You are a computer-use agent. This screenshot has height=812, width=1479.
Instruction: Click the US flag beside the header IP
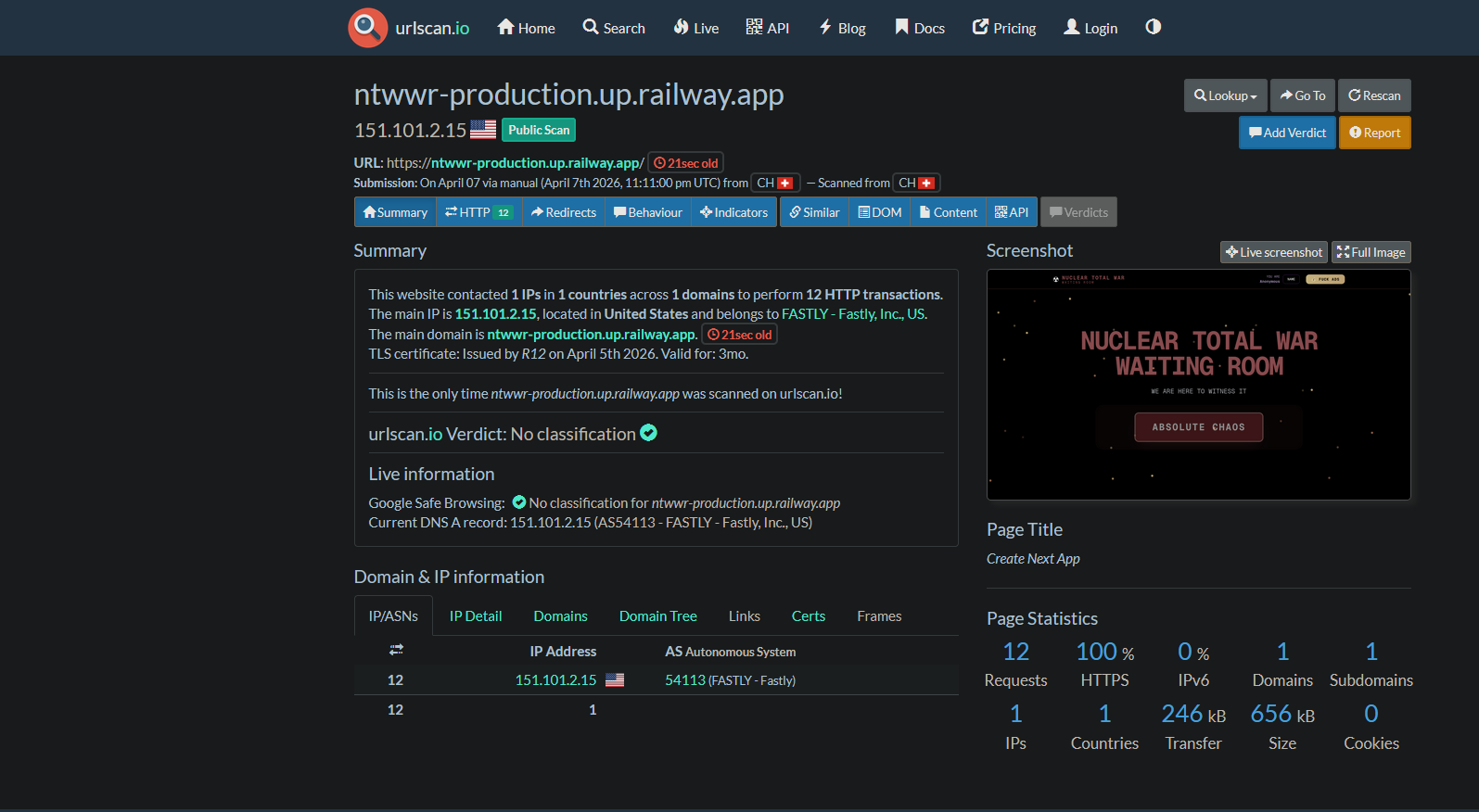point(483,130)
